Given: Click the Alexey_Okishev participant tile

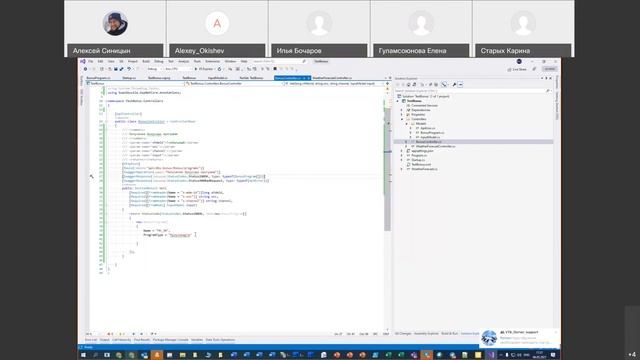Looking at the screenshot, I should pos(217,29).
